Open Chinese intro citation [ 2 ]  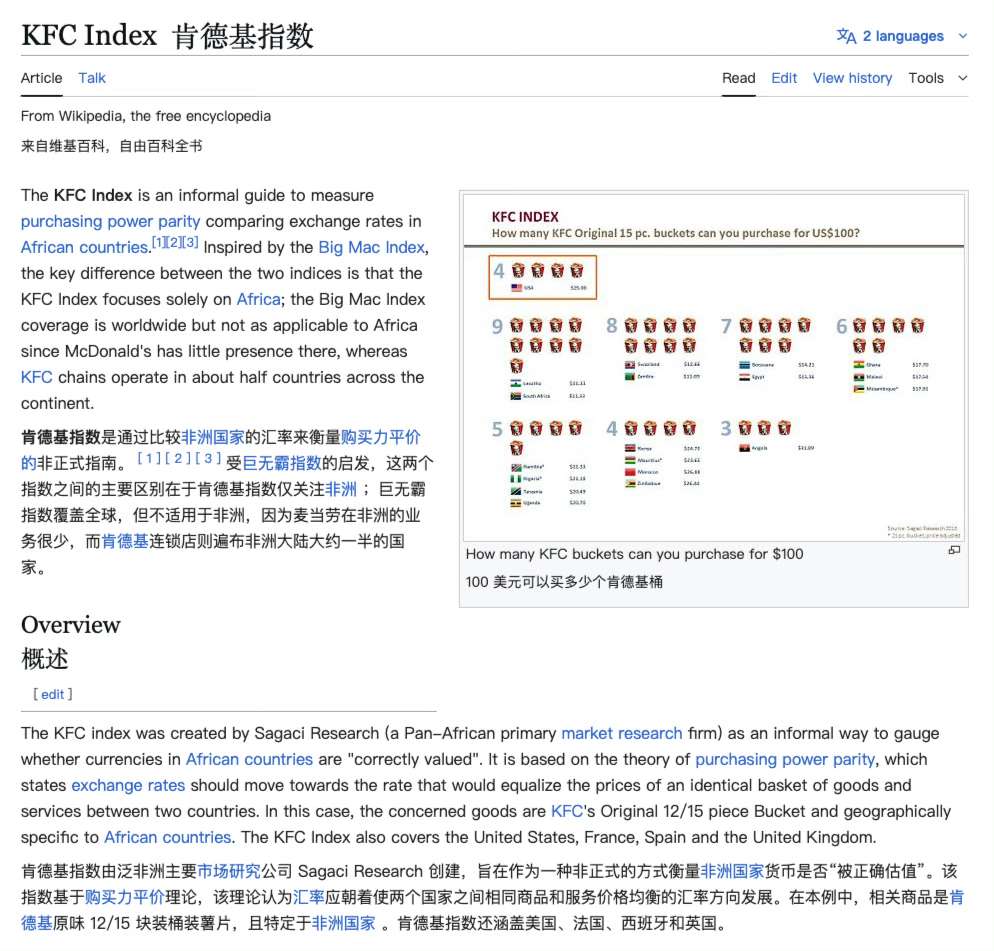click(178, 458)
